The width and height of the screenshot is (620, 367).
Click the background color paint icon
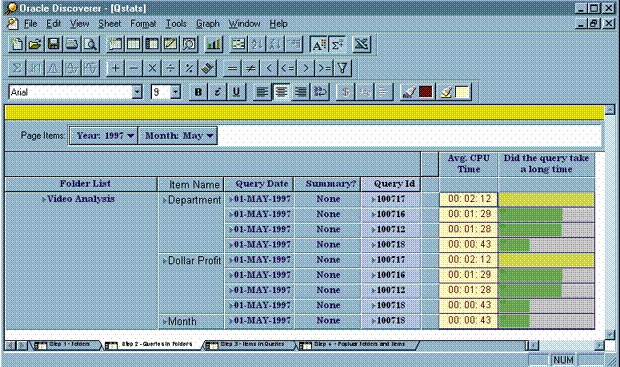tap(446, 92)
